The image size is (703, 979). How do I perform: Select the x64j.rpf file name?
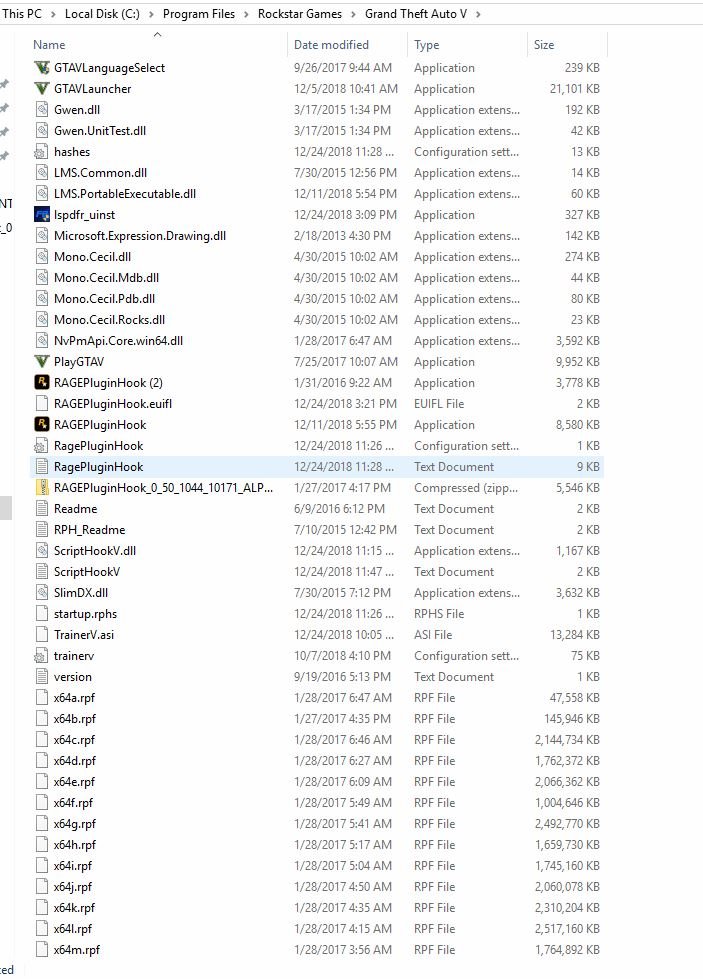72,887
